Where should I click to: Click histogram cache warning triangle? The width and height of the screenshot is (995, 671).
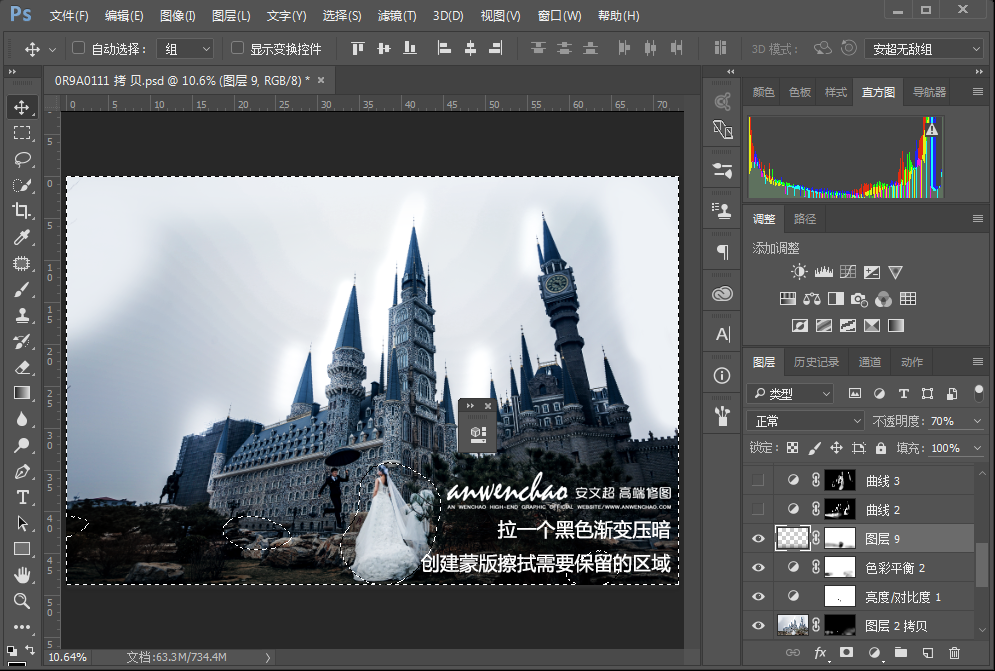click(932, 130)
